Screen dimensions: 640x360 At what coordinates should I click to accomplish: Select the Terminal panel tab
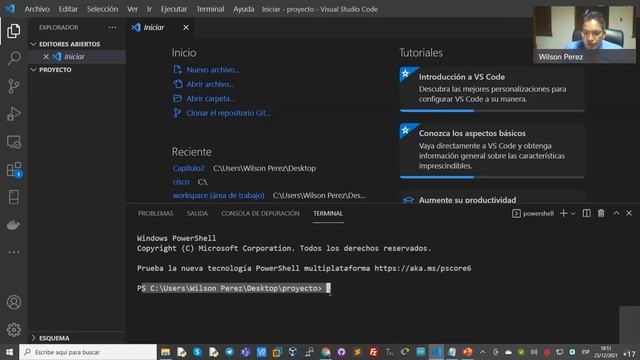(328, 213)
